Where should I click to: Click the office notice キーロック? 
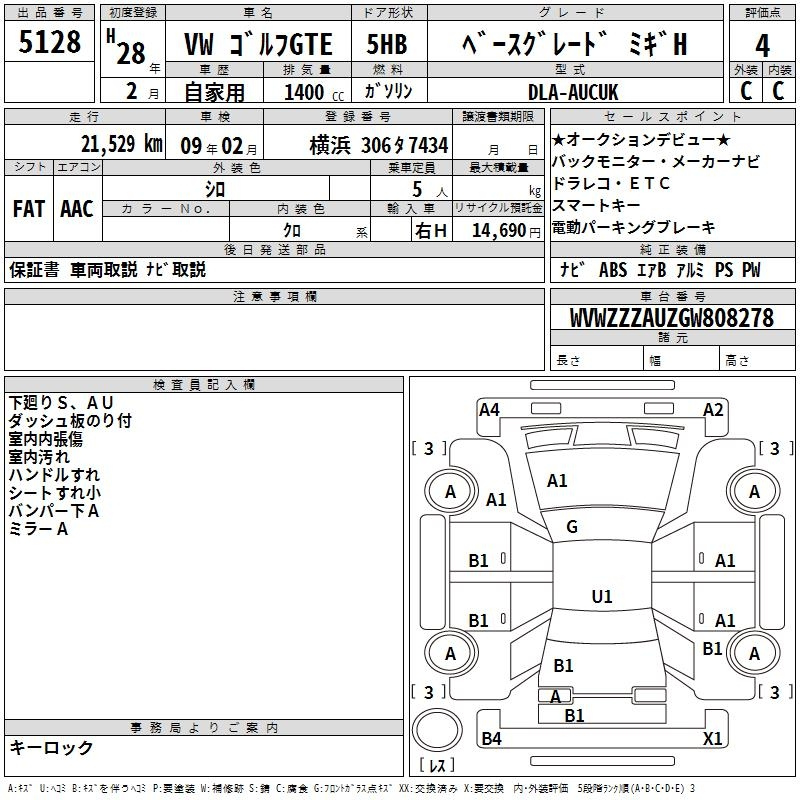click(x=51, y=748)
